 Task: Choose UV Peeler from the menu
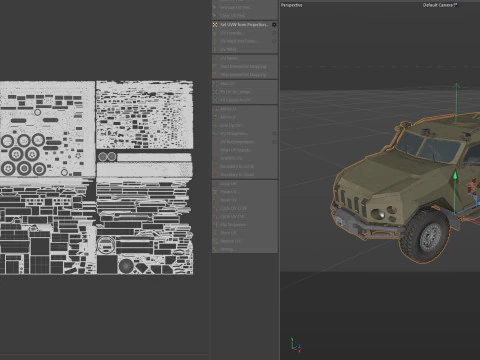[245, 58]
